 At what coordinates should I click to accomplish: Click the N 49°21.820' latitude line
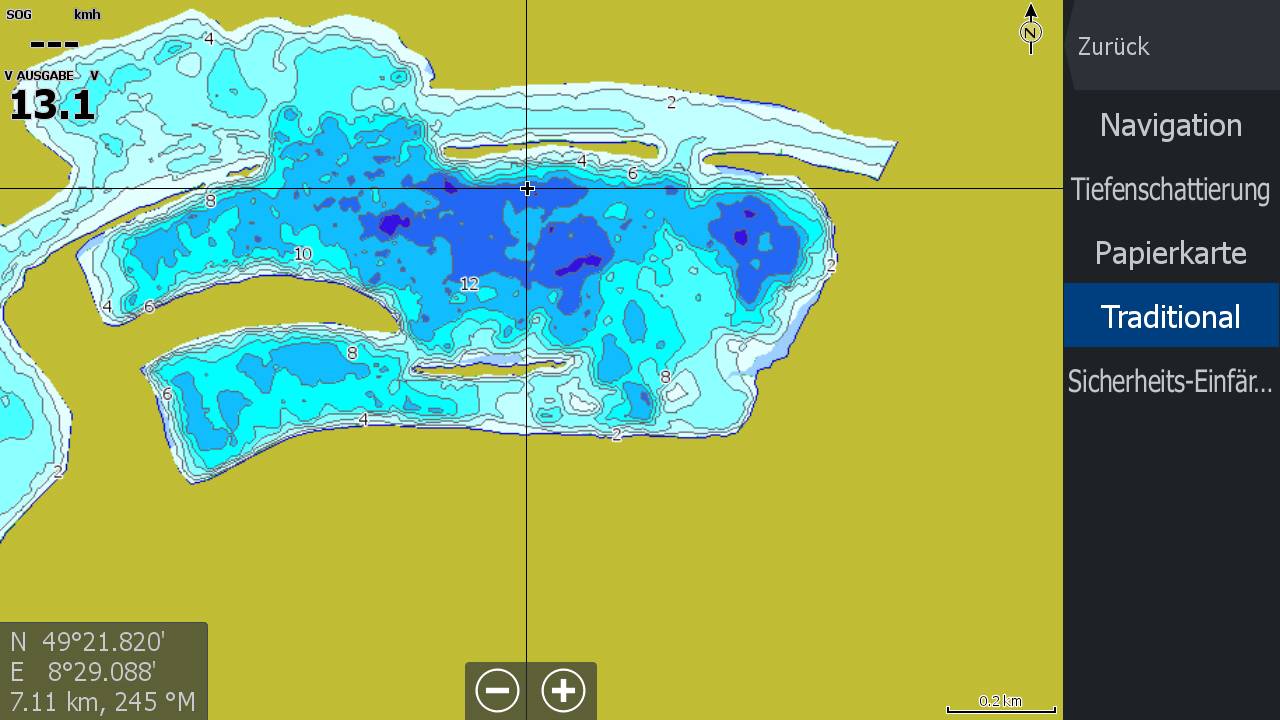pyautogui.click(x=88, y=641)
